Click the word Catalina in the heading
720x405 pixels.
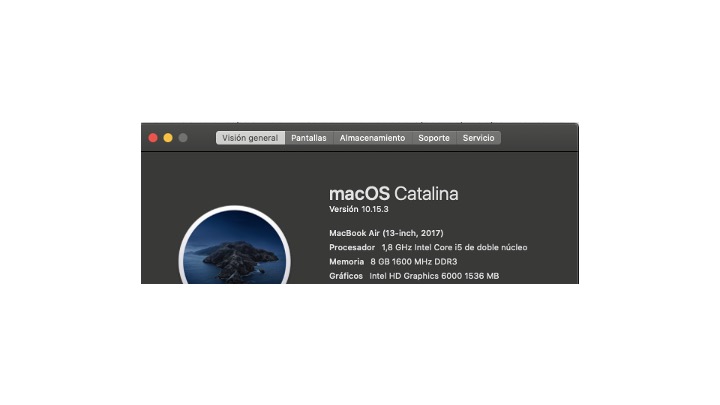pyautogui.click(x=426, y=194)
